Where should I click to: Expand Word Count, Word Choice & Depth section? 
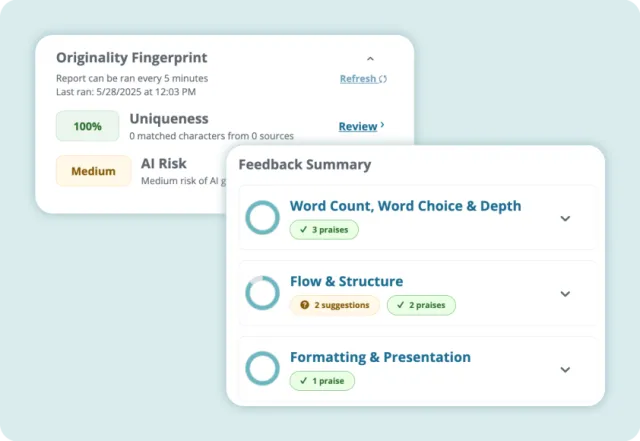565,218
